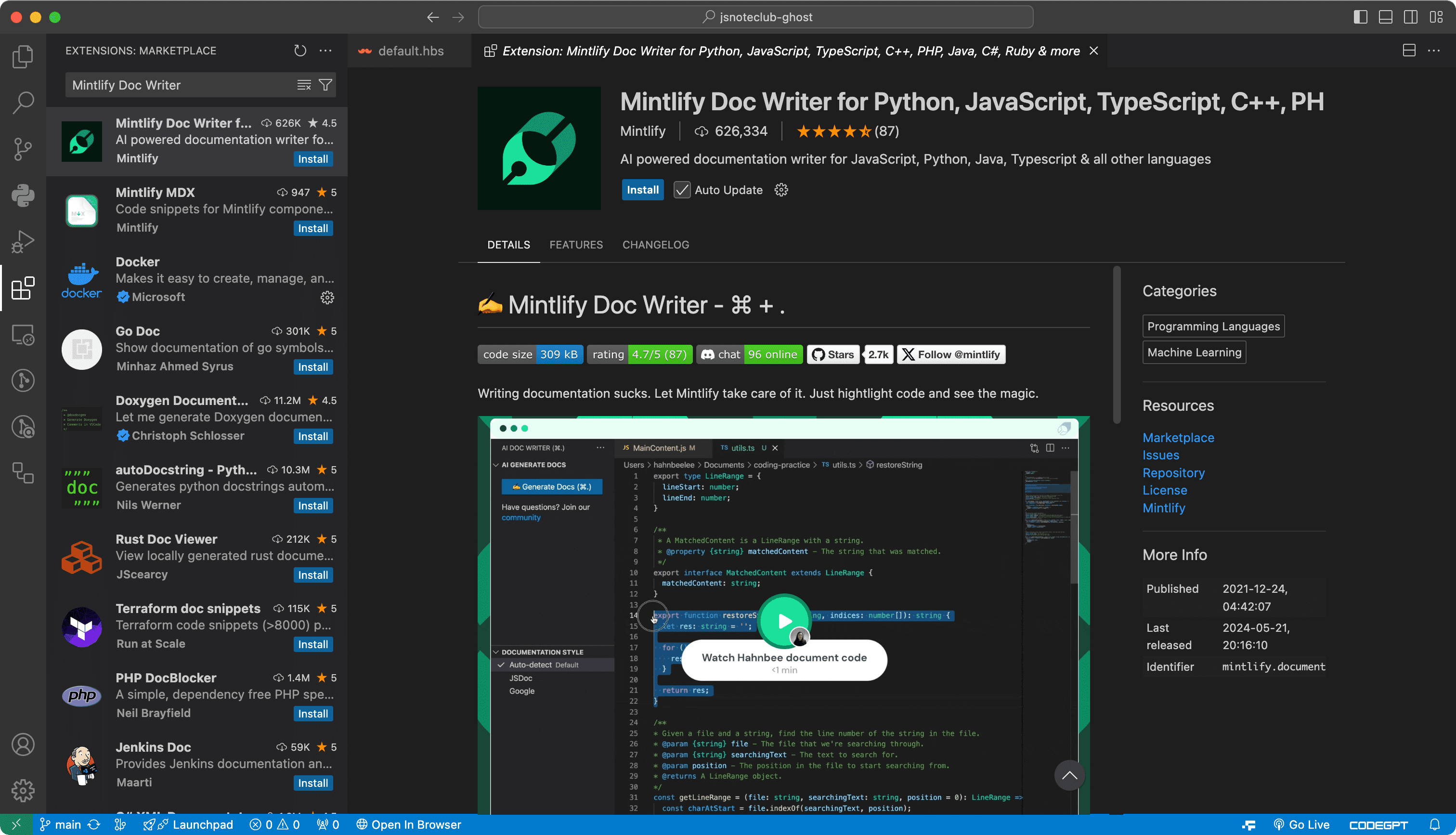Synchronize changes in status bar
The height and width of the screenshot is (835, 1456).
coord(94,825)
